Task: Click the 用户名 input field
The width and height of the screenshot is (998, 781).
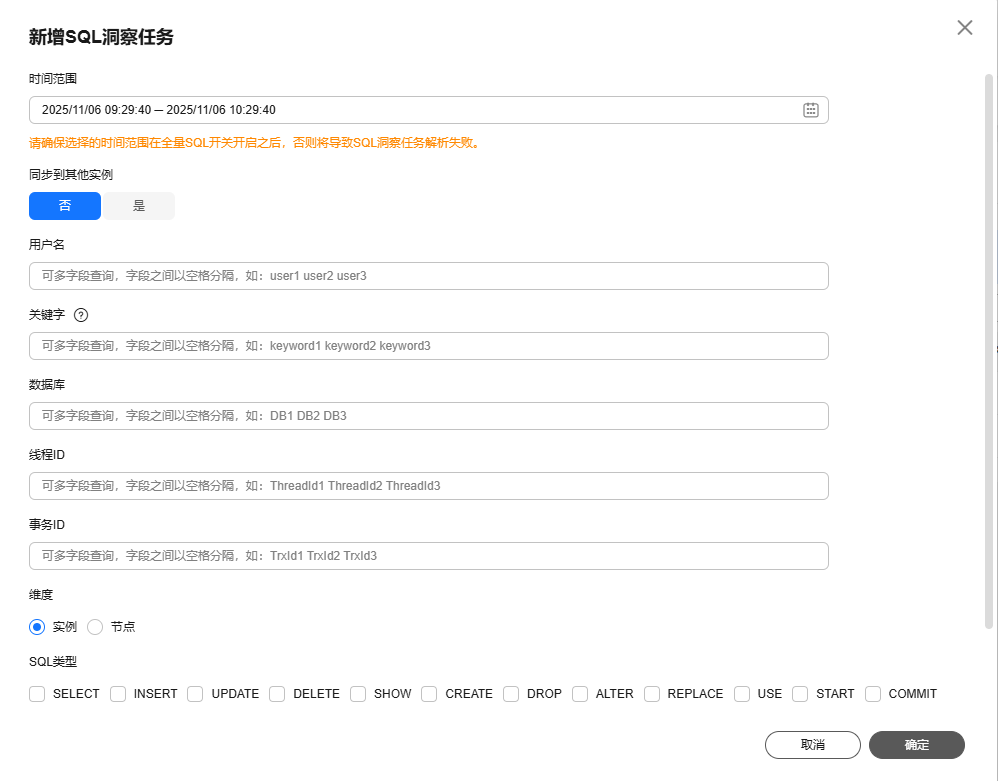Action: pos(428,276)
